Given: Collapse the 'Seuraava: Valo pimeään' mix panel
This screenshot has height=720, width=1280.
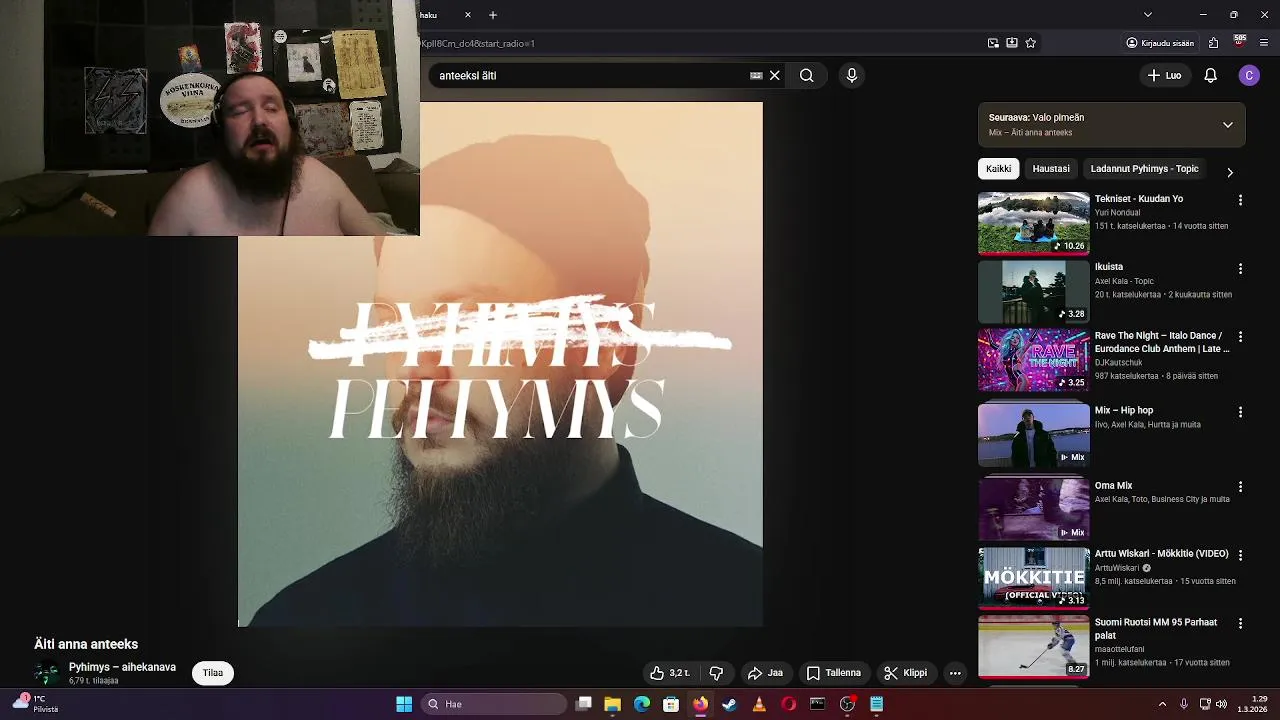Looking at the screenshot, I should coord(1228,125).
